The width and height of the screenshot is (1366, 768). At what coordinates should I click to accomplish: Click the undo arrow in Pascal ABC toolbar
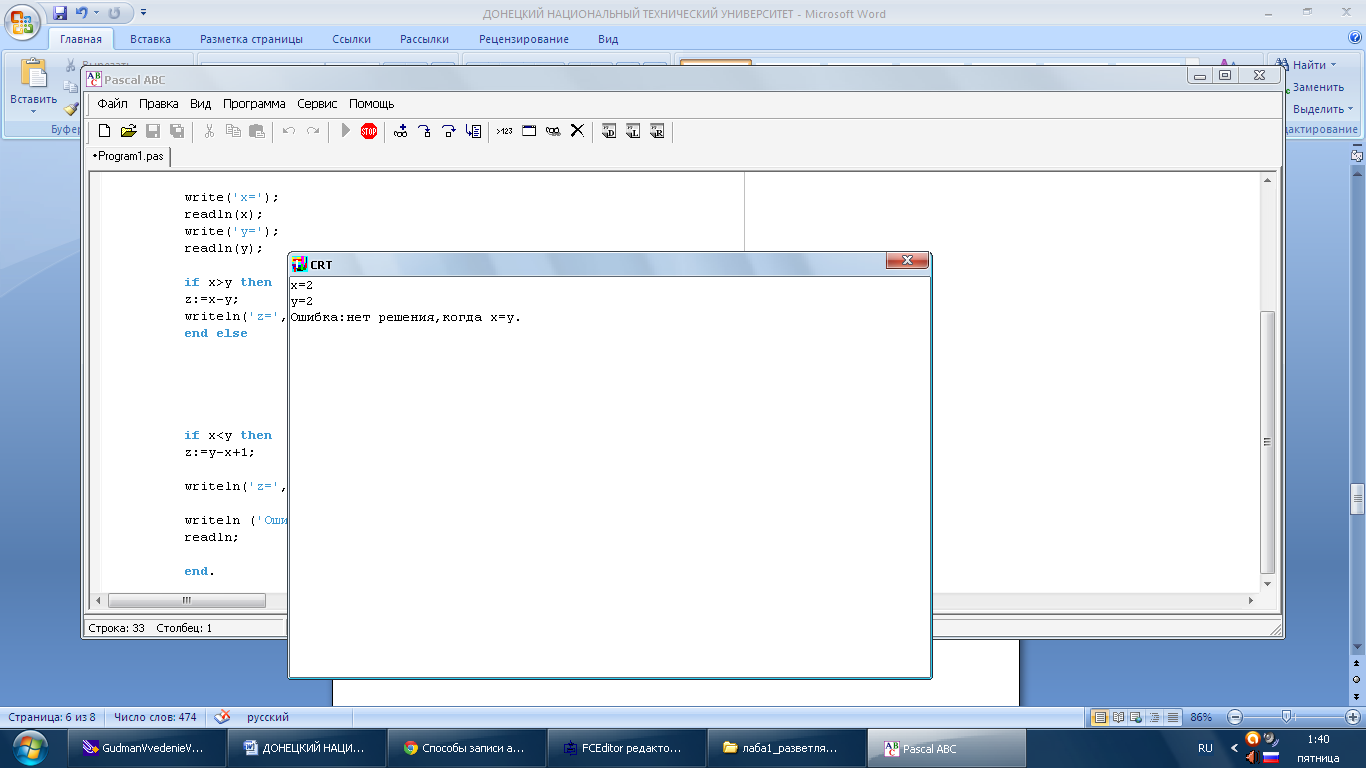(289, 131)
